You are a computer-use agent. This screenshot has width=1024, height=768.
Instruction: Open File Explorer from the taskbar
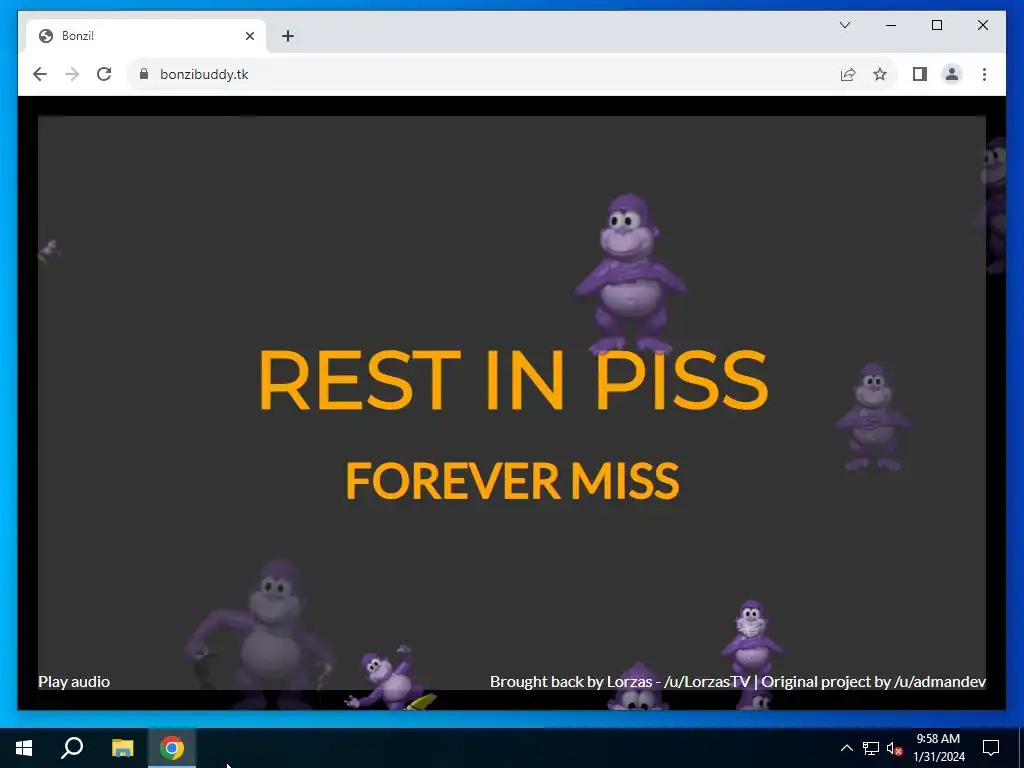point(122,748)
